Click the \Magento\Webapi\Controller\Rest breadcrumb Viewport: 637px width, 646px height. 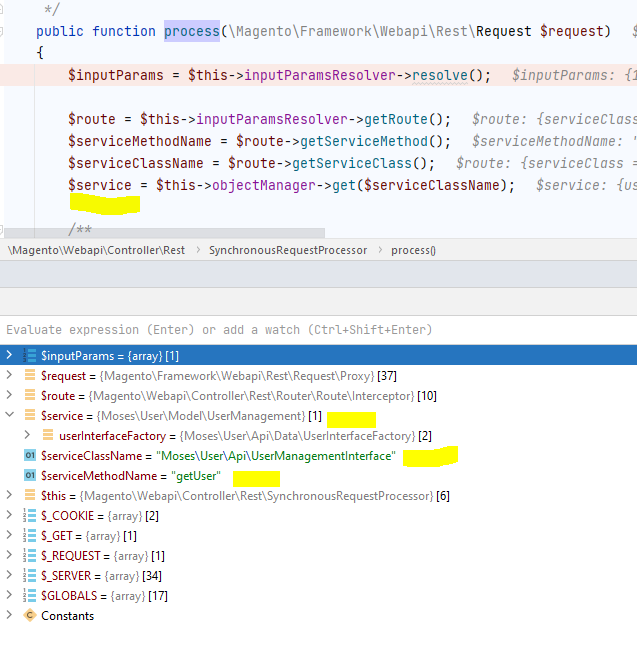point(93,250)
